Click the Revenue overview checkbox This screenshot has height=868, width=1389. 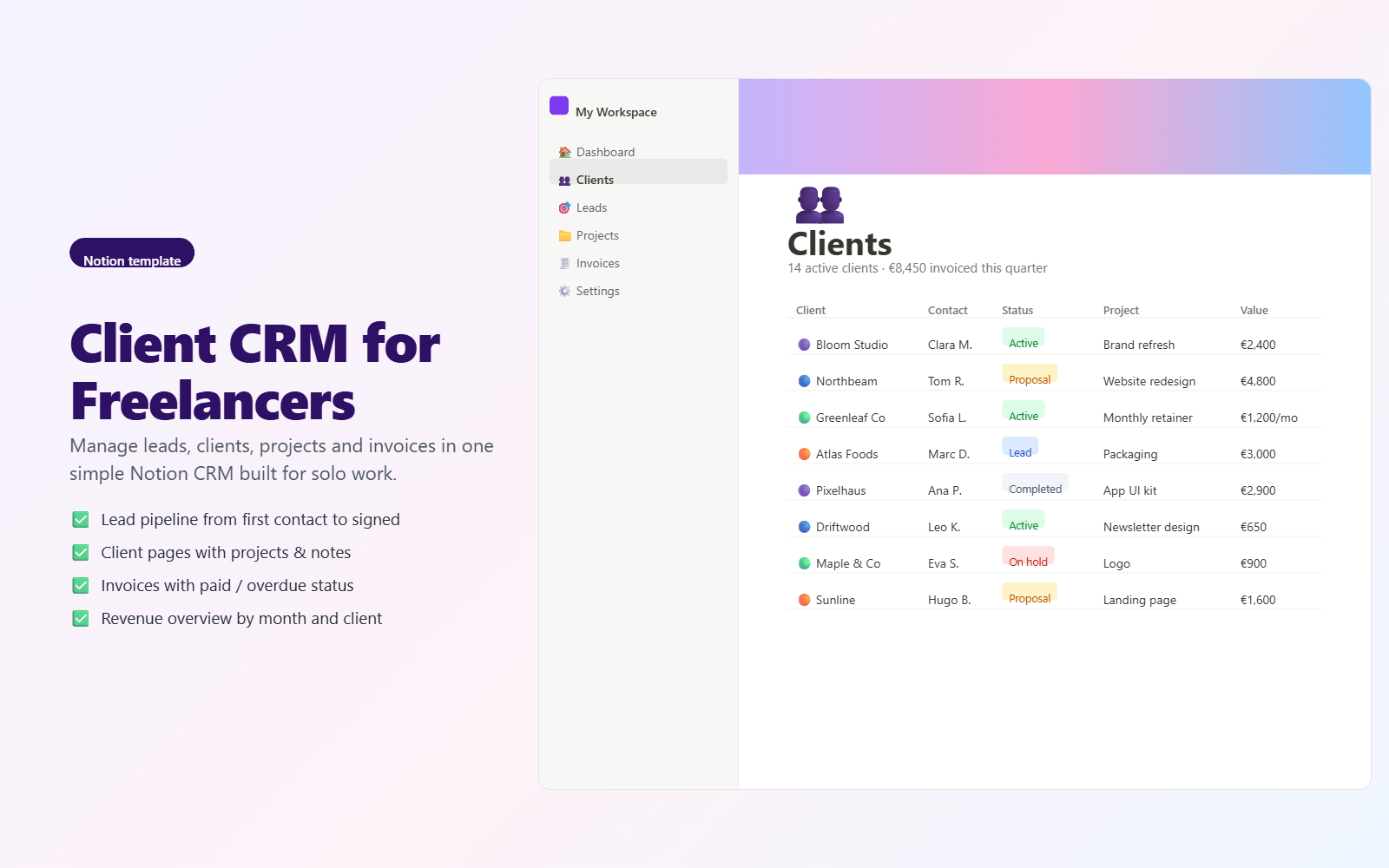pyautogui.click(x=81, y=618)
